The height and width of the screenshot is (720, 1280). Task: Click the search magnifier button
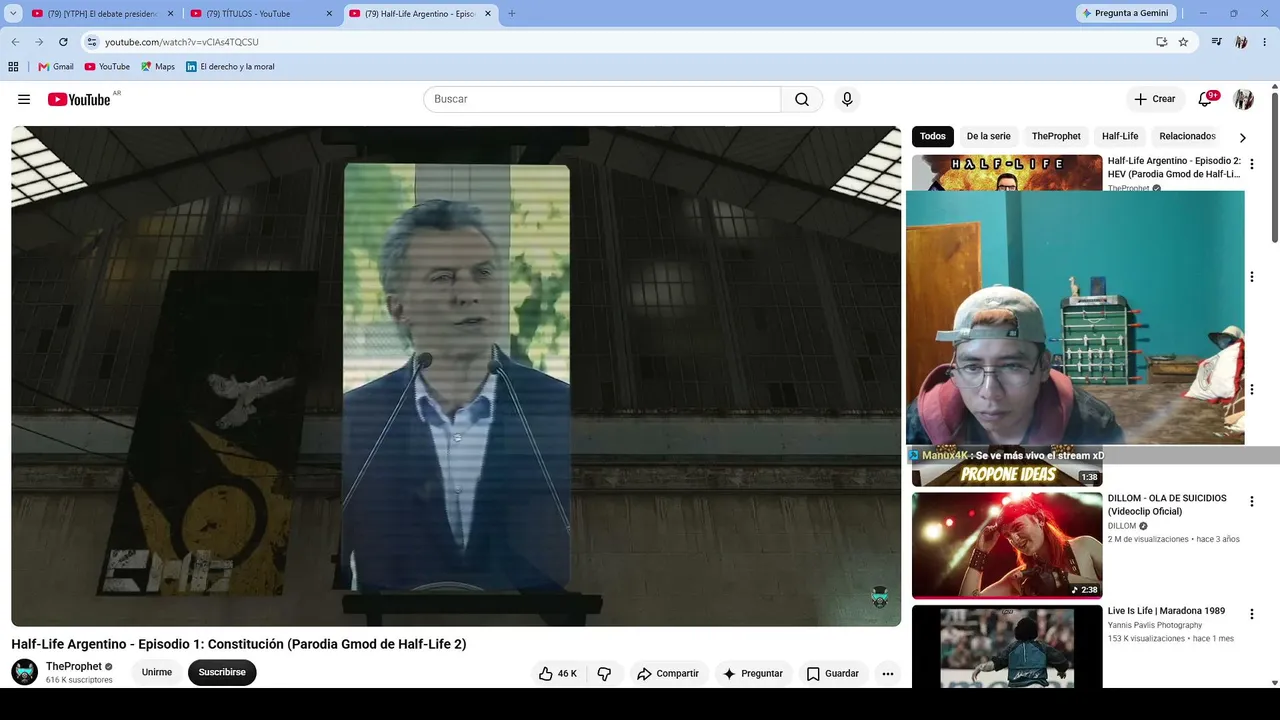coord(802,99)
